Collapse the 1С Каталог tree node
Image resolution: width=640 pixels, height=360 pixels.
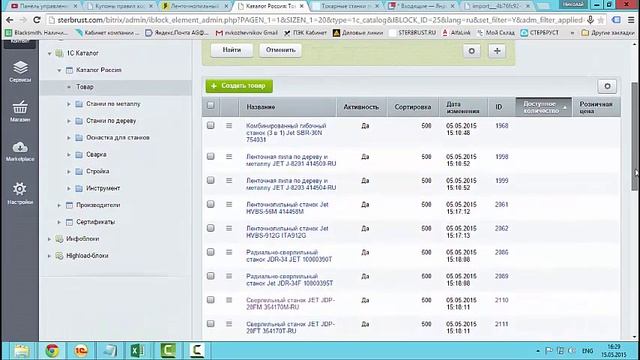tap(49, 53)
